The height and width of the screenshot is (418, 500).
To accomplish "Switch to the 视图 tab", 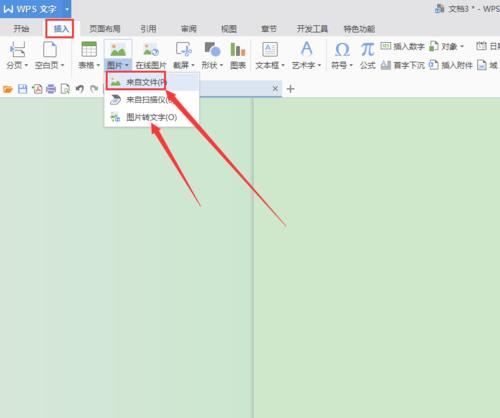I will tap(229, 29).
